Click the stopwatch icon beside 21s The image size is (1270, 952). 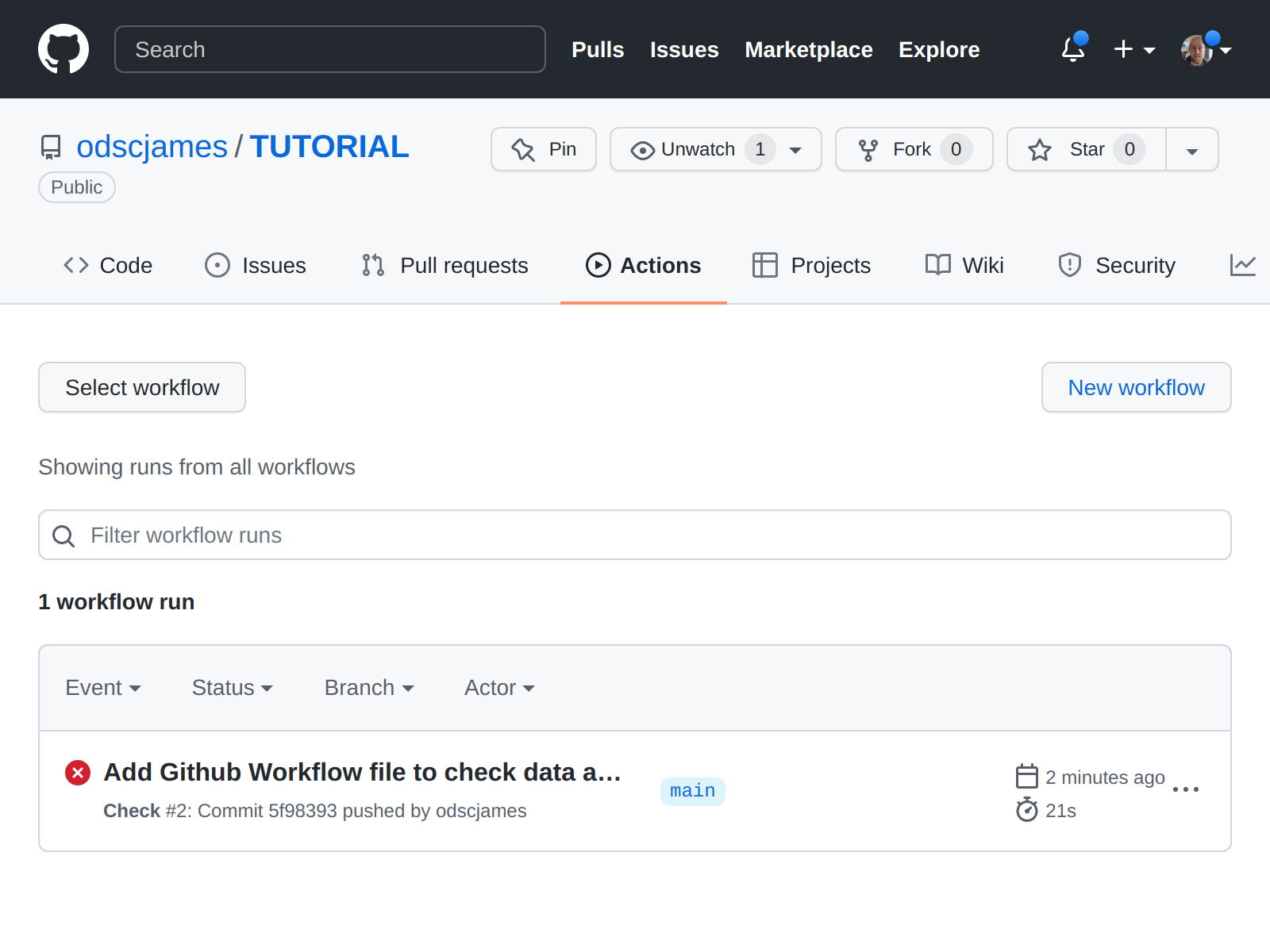tap(1027, 810)
